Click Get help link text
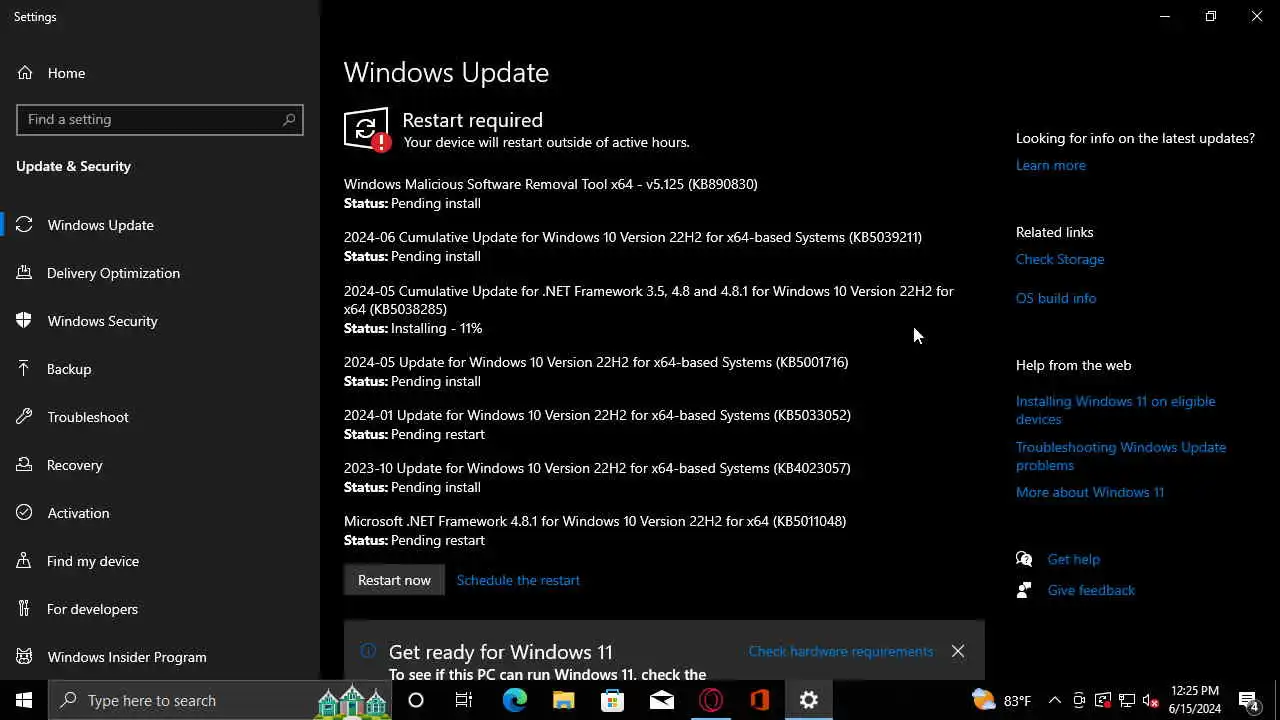The width and height of the screenshot is (1280, 720). coord(1073,559)
